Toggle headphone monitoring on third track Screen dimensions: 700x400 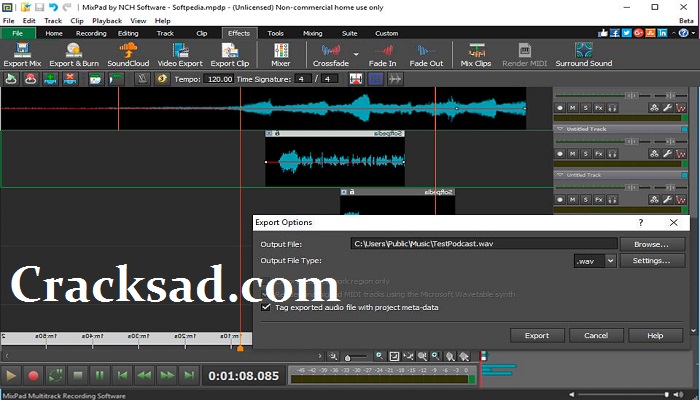pyautogui.click(x=612, y=200)
